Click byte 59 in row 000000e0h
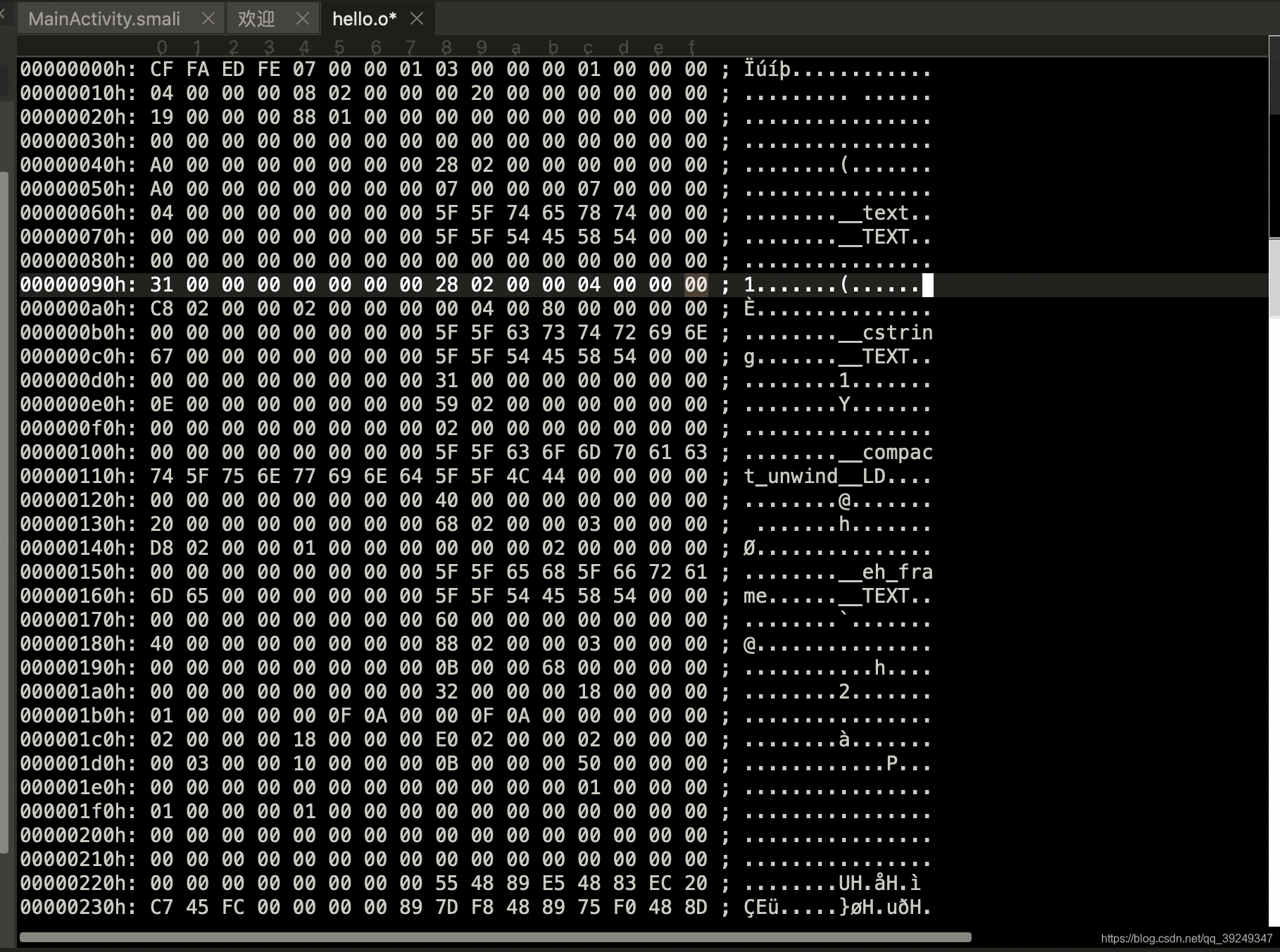The width and height of the screenshot is (1280, 952). [446, 404]
